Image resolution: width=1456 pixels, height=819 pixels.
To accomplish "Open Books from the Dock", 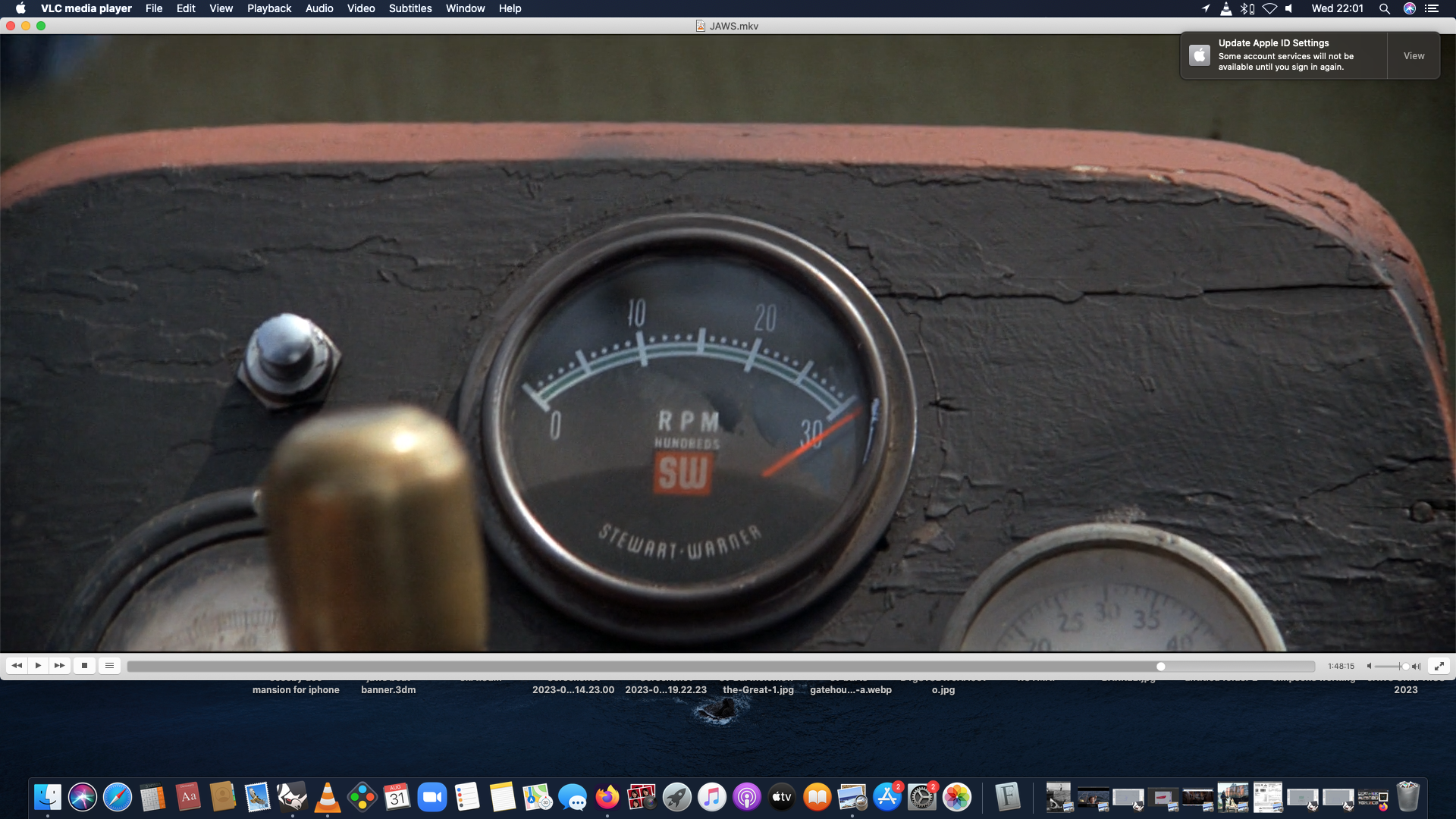I will coord(817,797).
